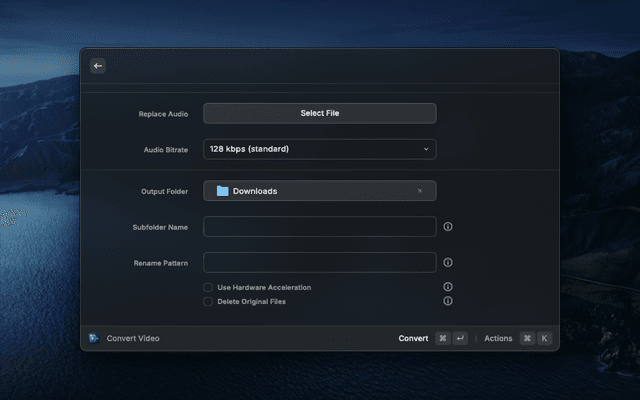
Task: Open the Audio Bitrate dropdown
Action: [319, 149]
